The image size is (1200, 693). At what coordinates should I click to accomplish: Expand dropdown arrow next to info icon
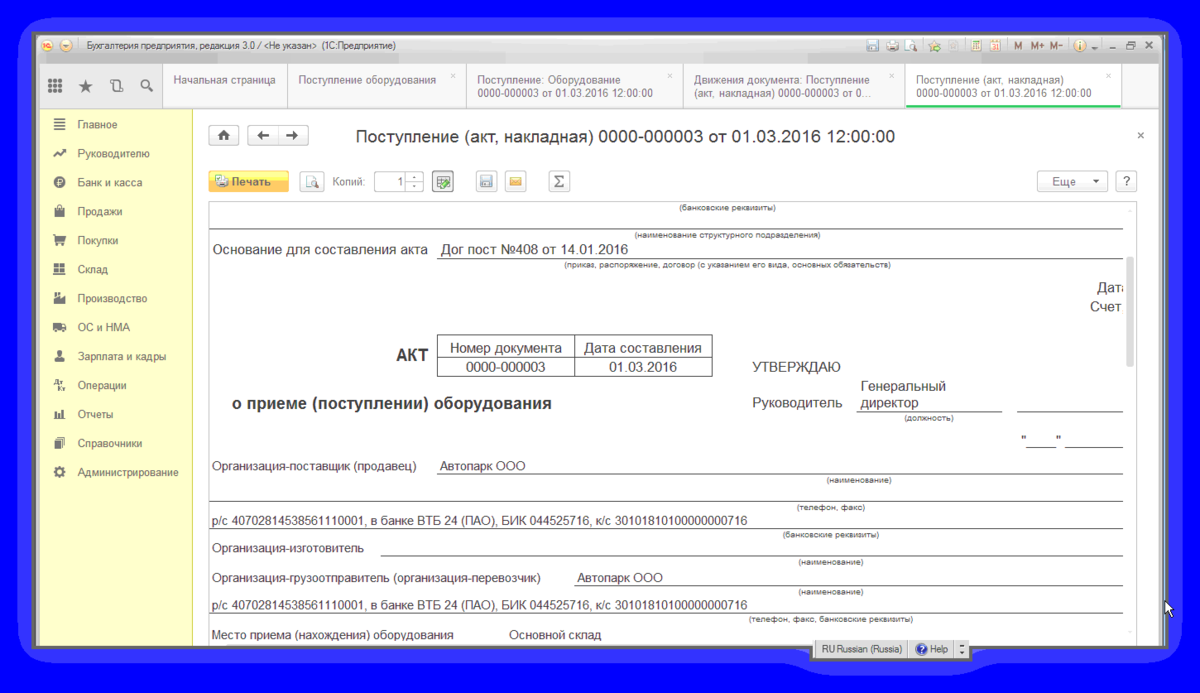click(1095, 46)
